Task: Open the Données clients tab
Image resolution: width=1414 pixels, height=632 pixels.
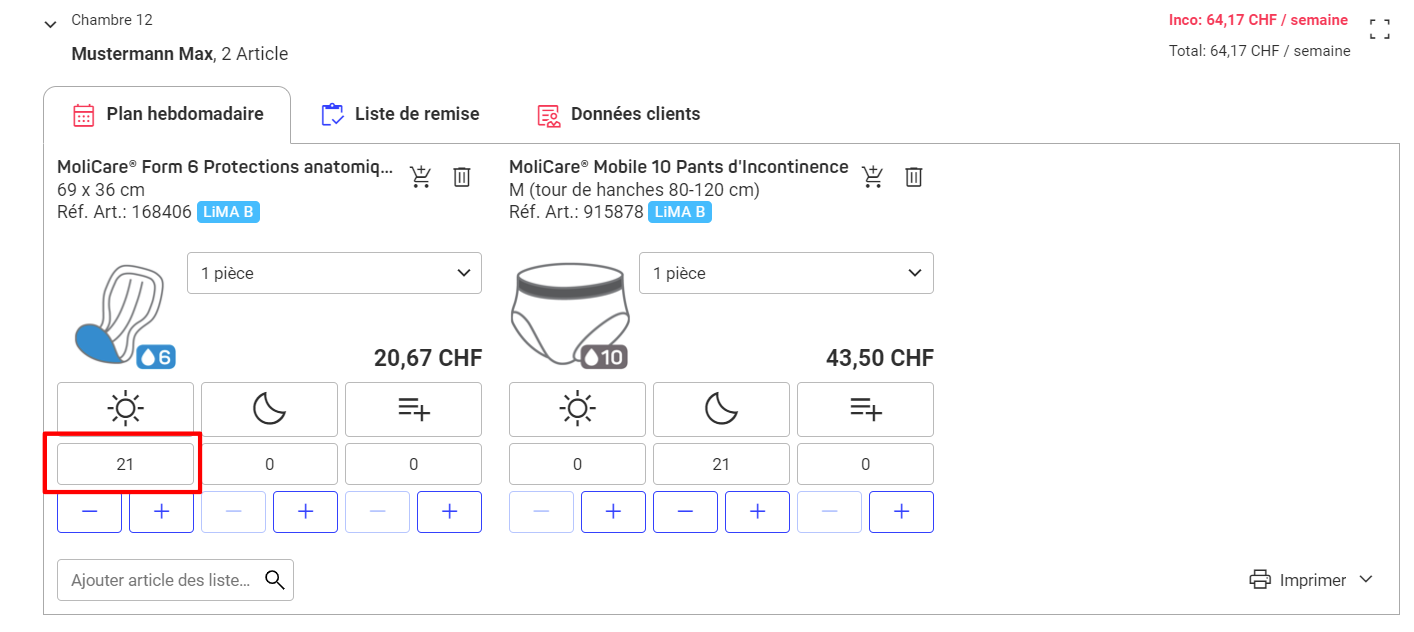Action: tap(618, 114)
